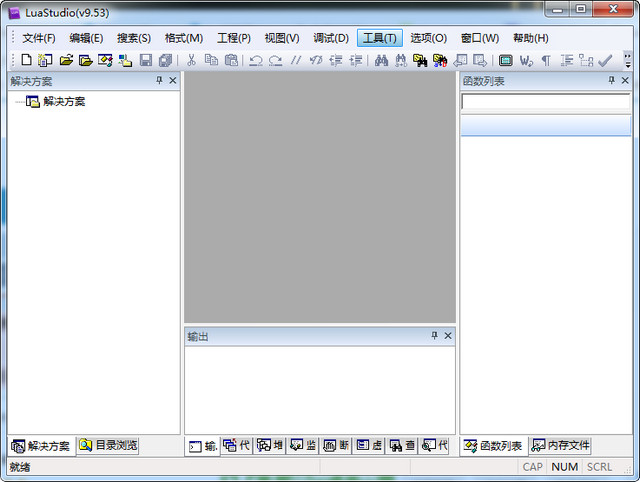Click the Paste clipboard icon
The image size is (640, 482).
pyautogui.click(x=231, y=61)
